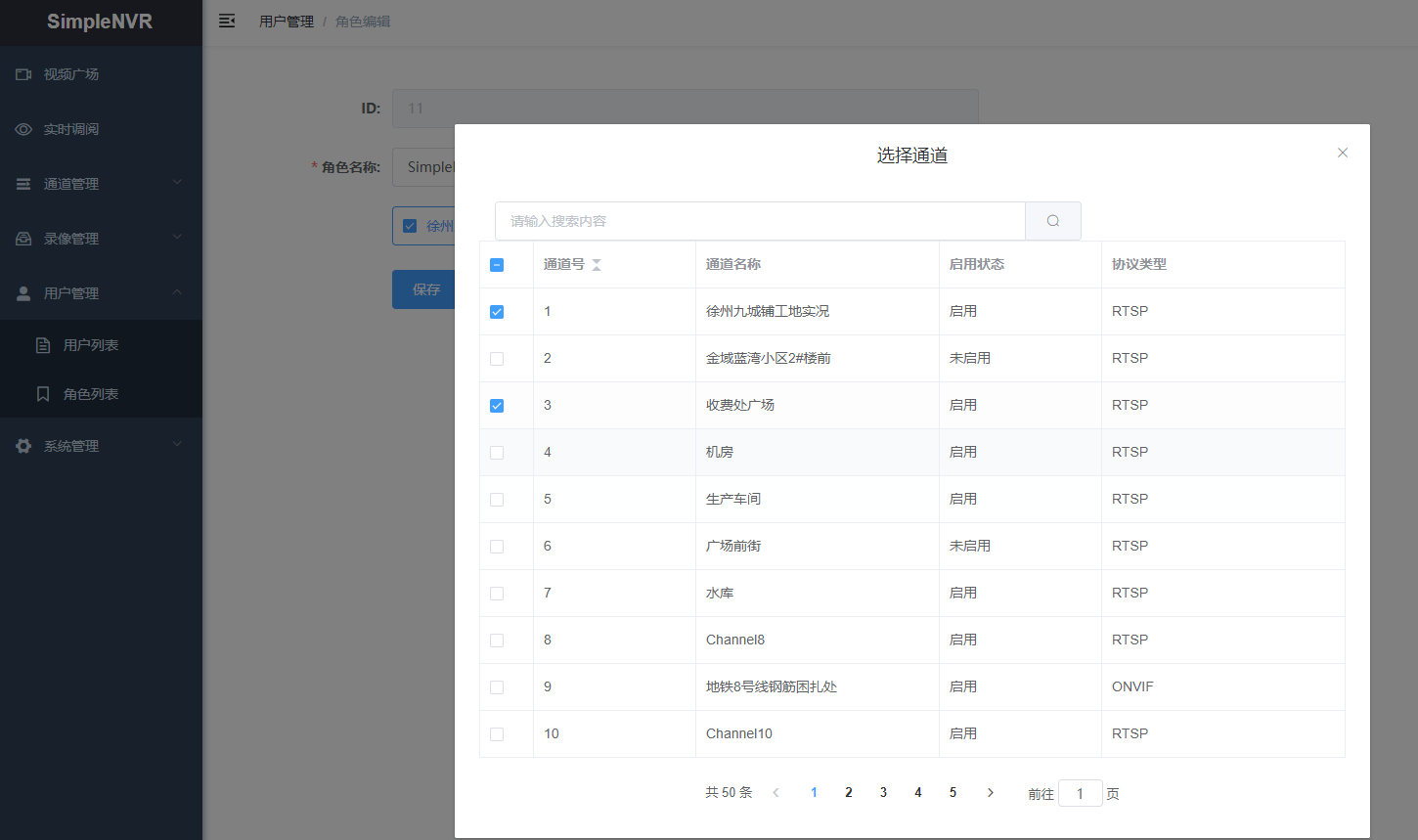The image size is (1418, 840).
Task: Click the 前往 page number input
Action: click(1080, 794)
